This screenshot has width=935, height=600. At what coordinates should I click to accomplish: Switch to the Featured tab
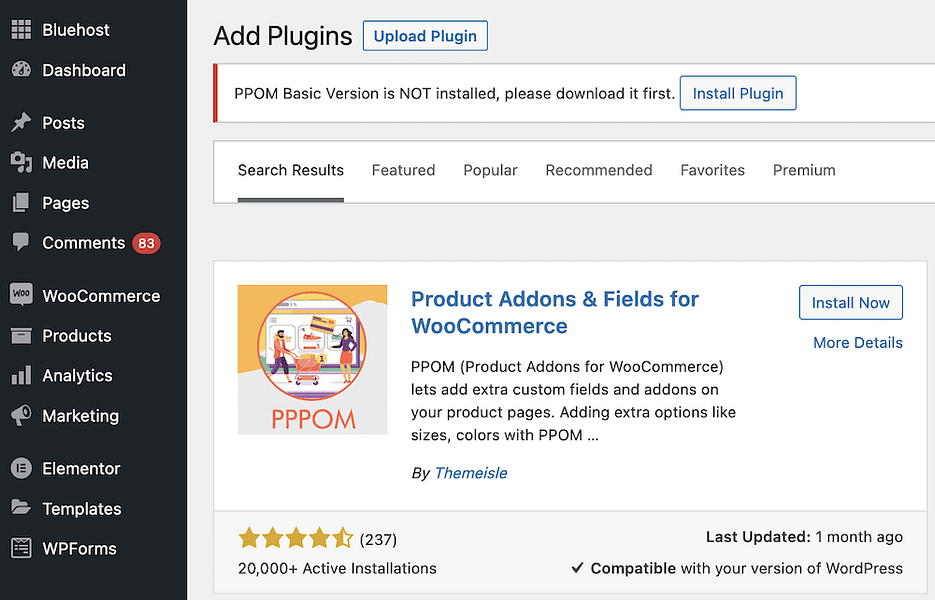pos(403,170)
